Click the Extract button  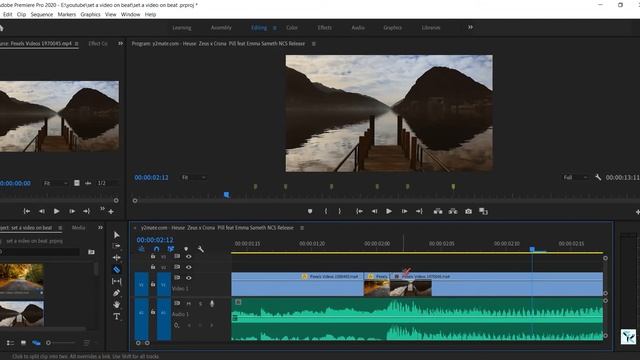point(453,211)
